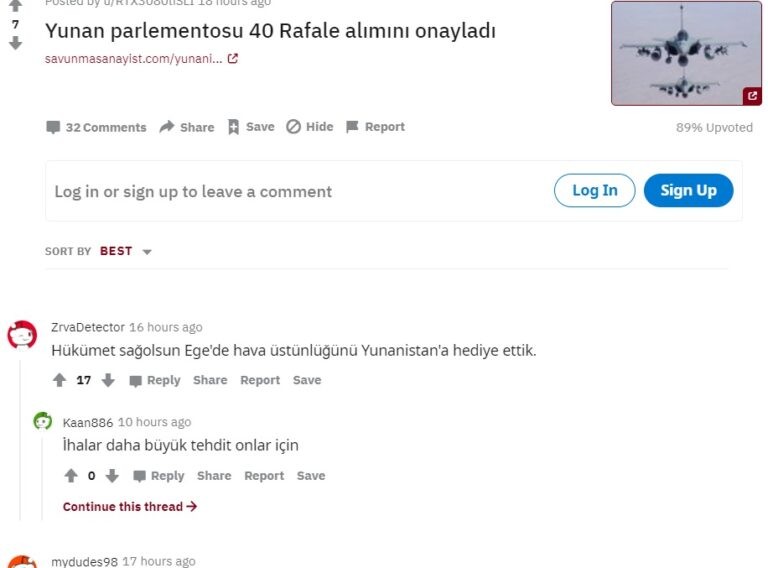The width and height of the screenshot is (768, 568).
Task: Downvote Kaan886's reply
Action: click(x=113, y=476)
